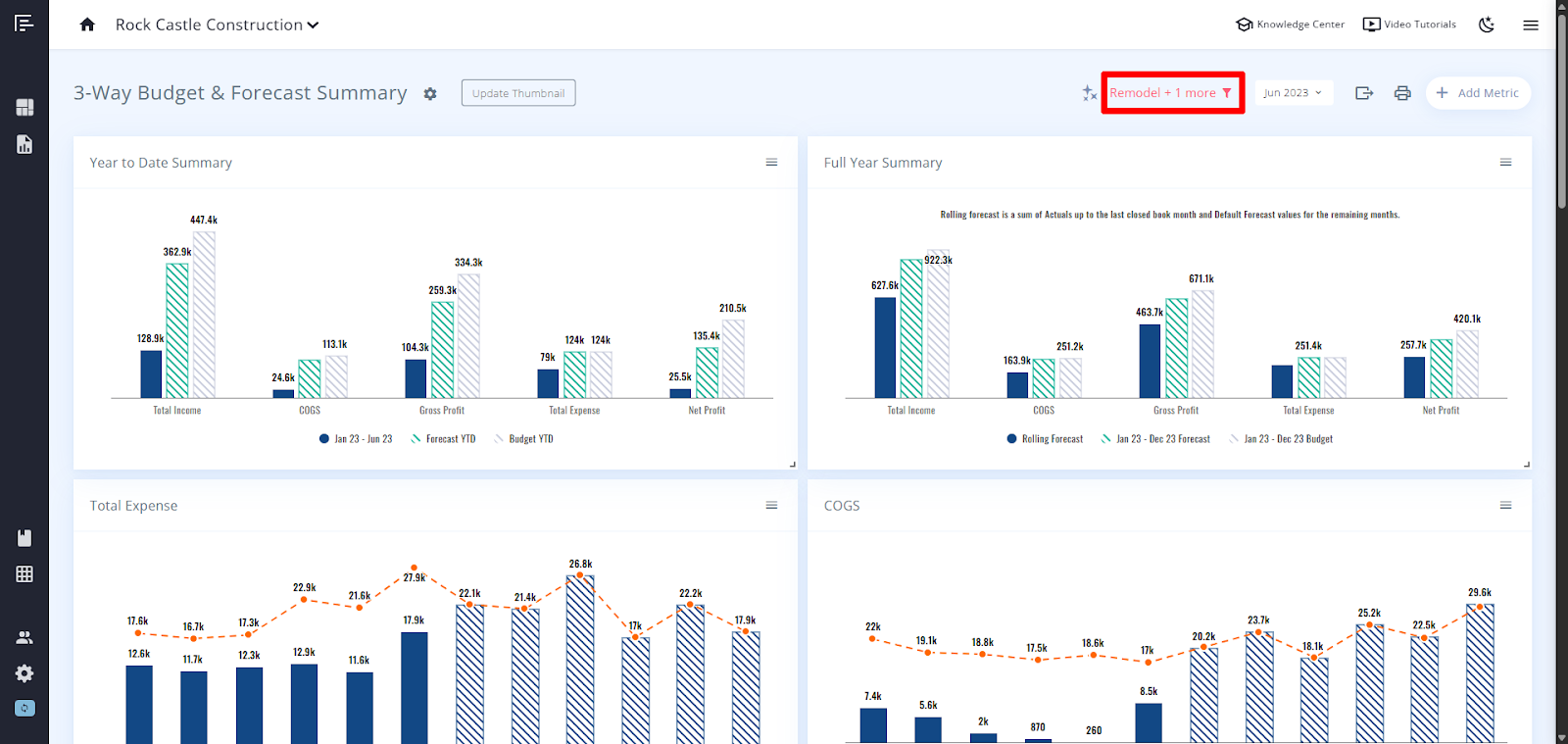Click the 27.9k point on Total Expense line
This screenshot has height=744, width=1568.
point(415,569)
